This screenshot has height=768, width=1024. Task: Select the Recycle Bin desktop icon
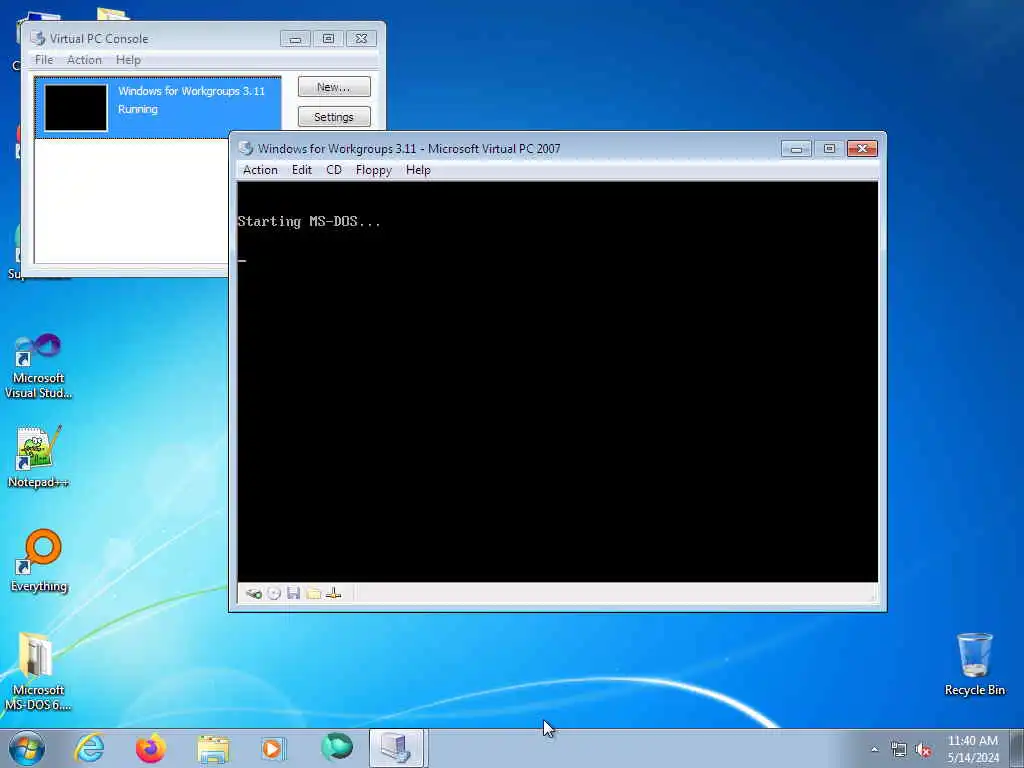point(974,664)
